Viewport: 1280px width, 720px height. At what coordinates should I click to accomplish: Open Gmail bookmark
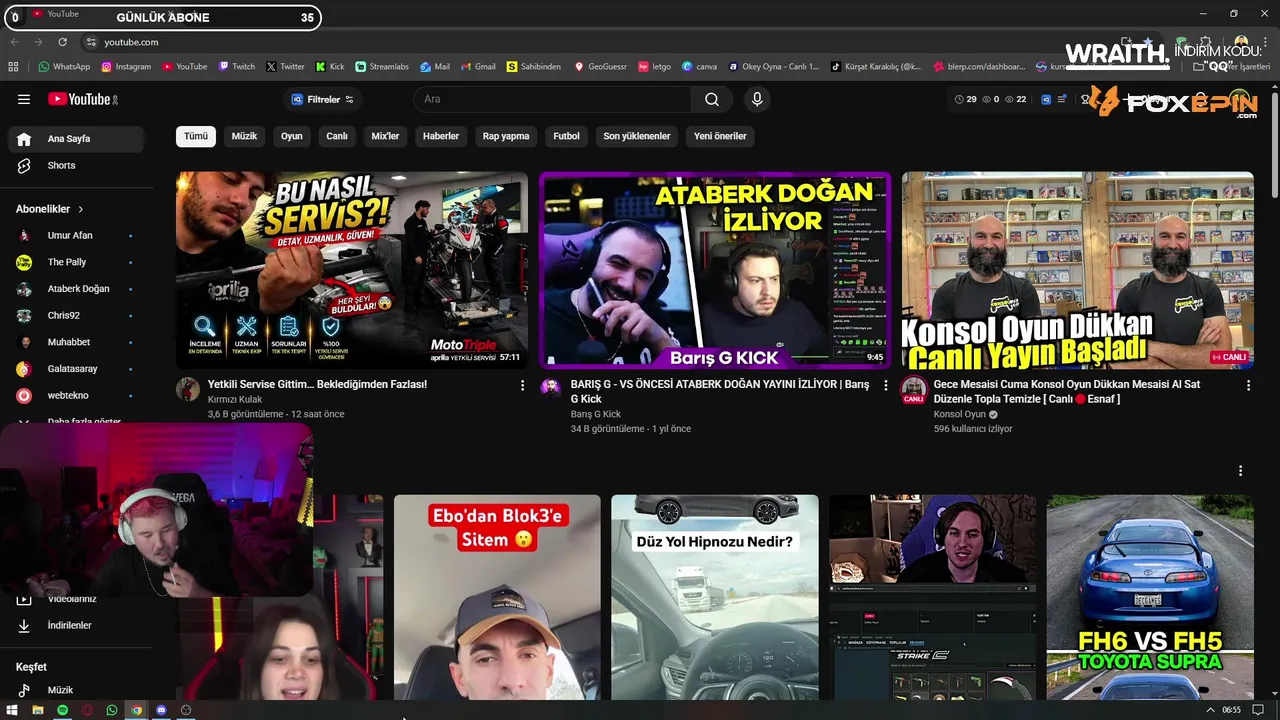pyautogui.click(x=478, y=67)
